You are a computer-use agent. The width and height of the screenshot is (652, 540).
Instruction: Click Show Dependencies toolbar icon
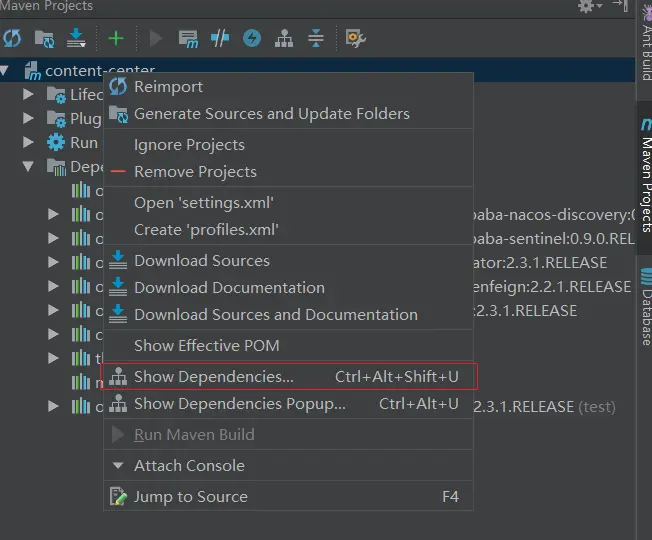pos(284,39)
